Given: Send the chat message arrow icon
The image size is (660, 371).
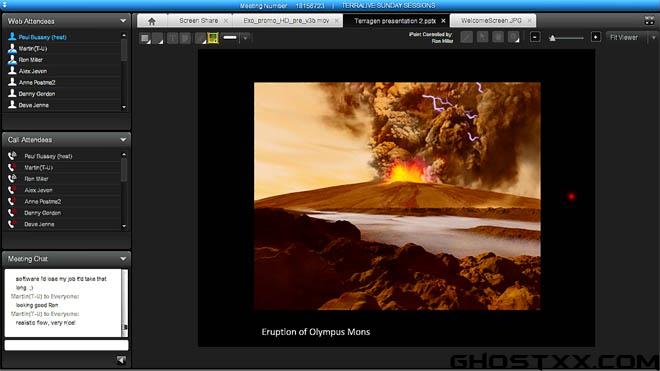Looking at the screenshot, I should pyautogui.click(x=121, y=360).
